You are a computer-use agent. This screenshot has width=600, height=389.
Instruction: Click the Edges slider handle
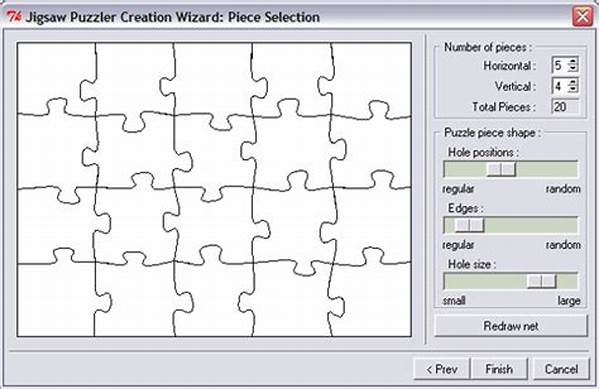click(x=470, y=225)
